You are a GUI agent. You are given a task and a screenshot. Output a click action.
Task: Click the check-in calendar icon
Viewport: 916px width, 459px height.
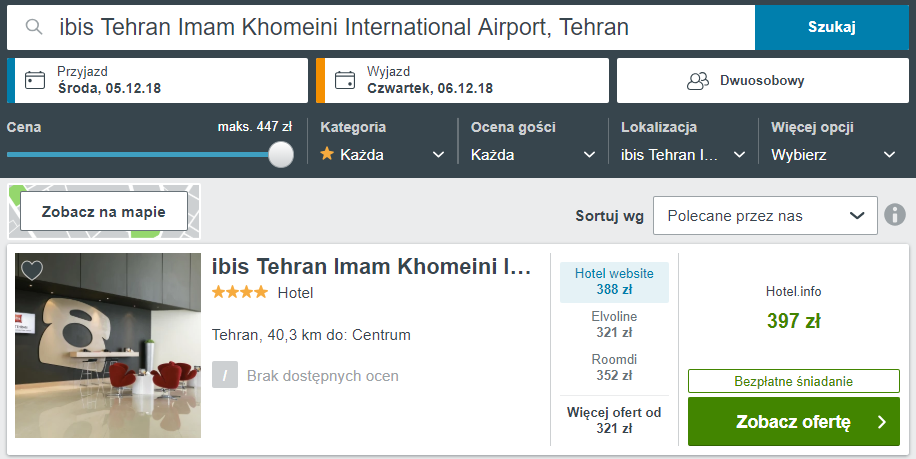coord(36,80)
